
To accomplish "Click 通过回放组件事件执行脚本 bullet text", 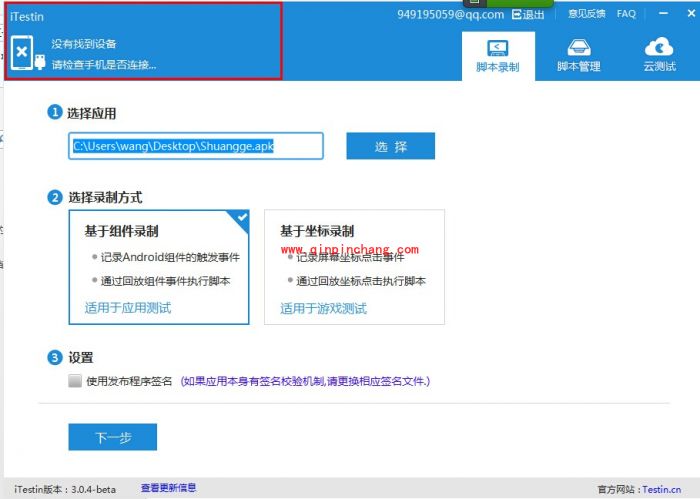I will point(165,281).
